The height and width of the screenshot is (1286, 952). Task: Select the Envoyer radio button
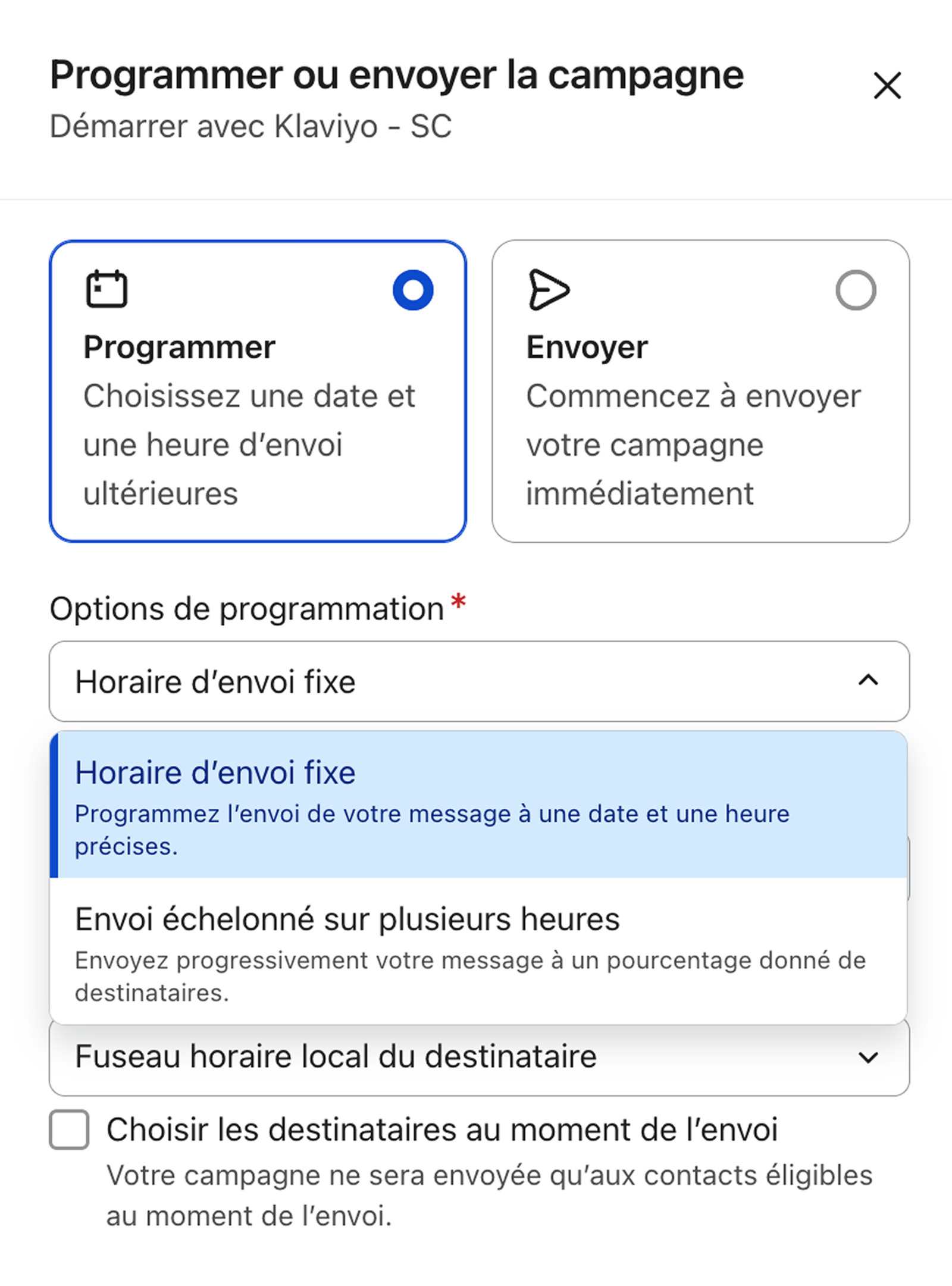(x=856, y=290)
